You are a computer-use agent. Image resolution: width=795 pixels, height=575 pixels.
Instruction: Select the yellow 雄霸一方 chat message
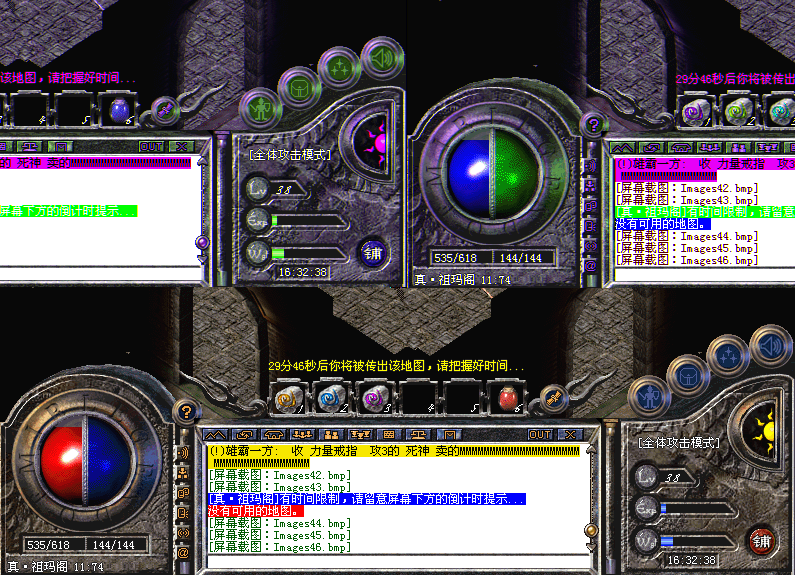394,457
